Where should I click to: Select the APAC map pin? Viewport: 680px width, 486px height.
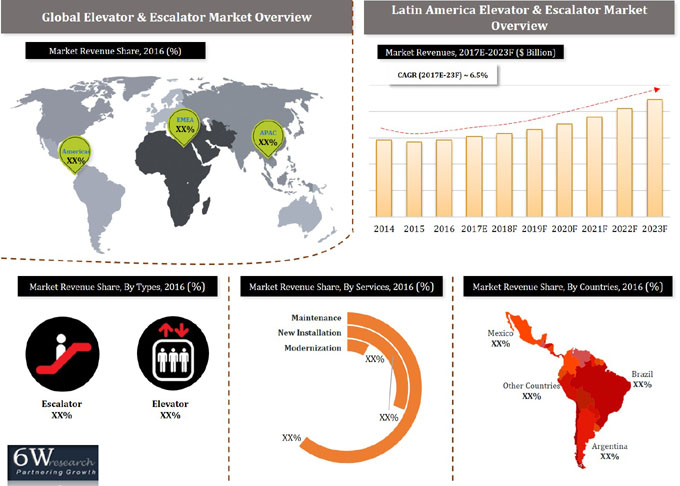click(268, 138)
